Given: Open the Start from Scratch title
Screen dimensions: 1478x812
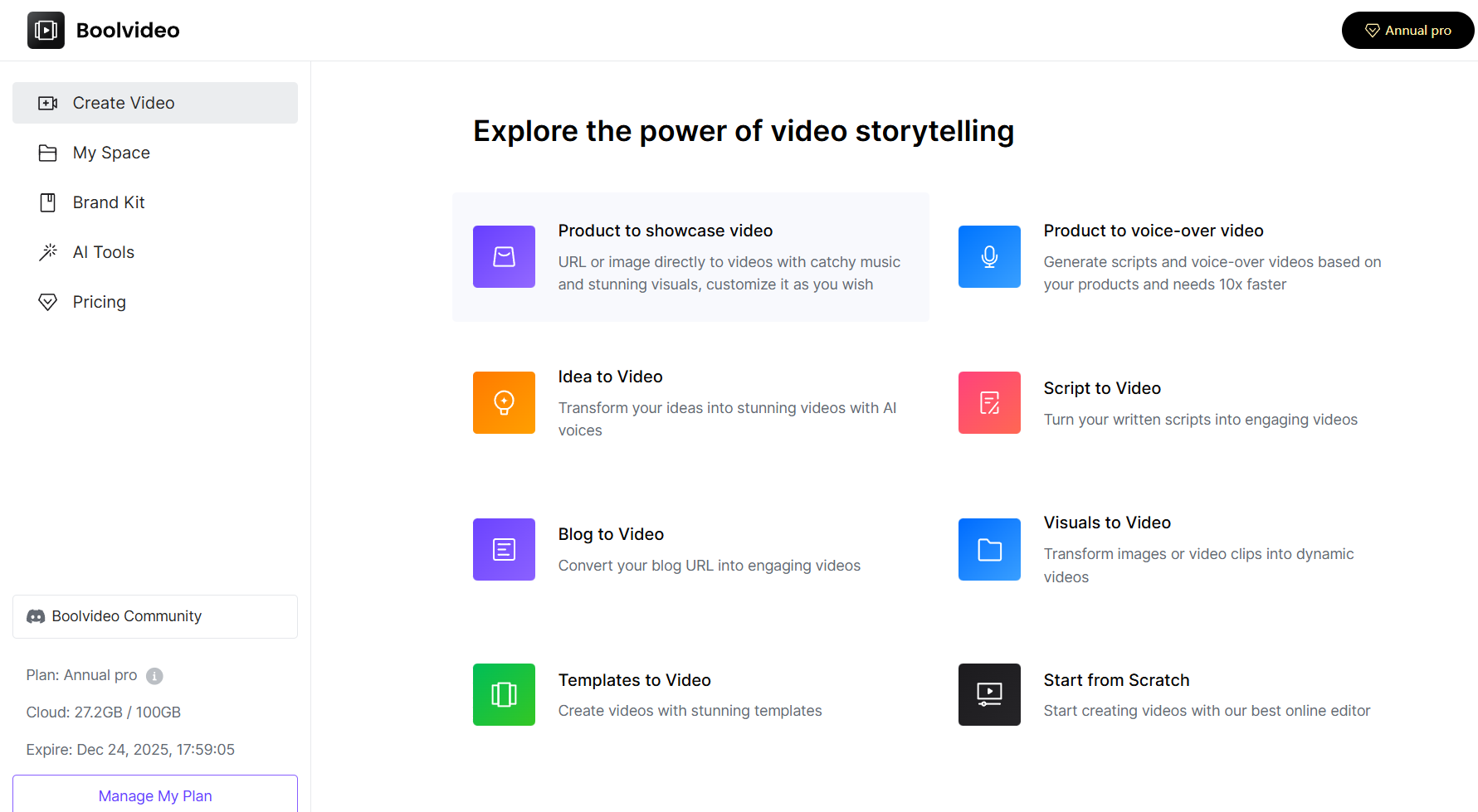Looking at the screenshot, I should (x=1117, y=680).
